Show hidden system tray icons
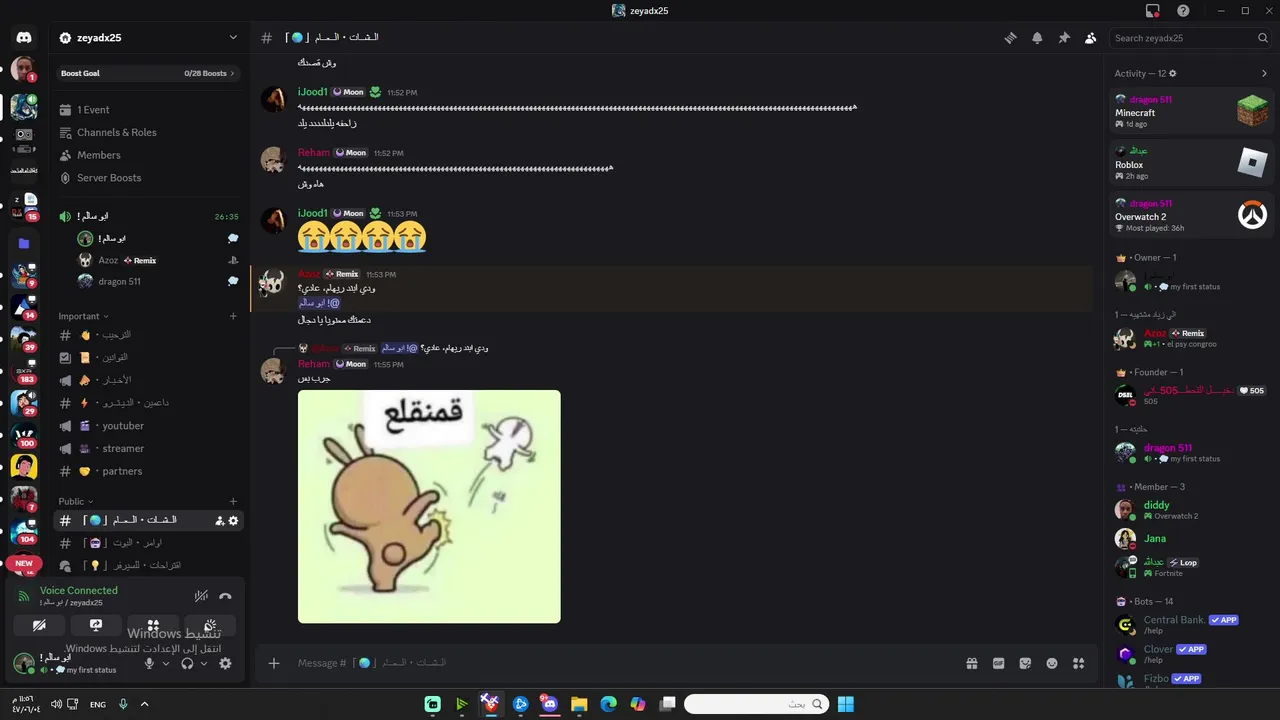This screenshot has width=1280, height=720. pyautogui.click(x=144, y=704)
